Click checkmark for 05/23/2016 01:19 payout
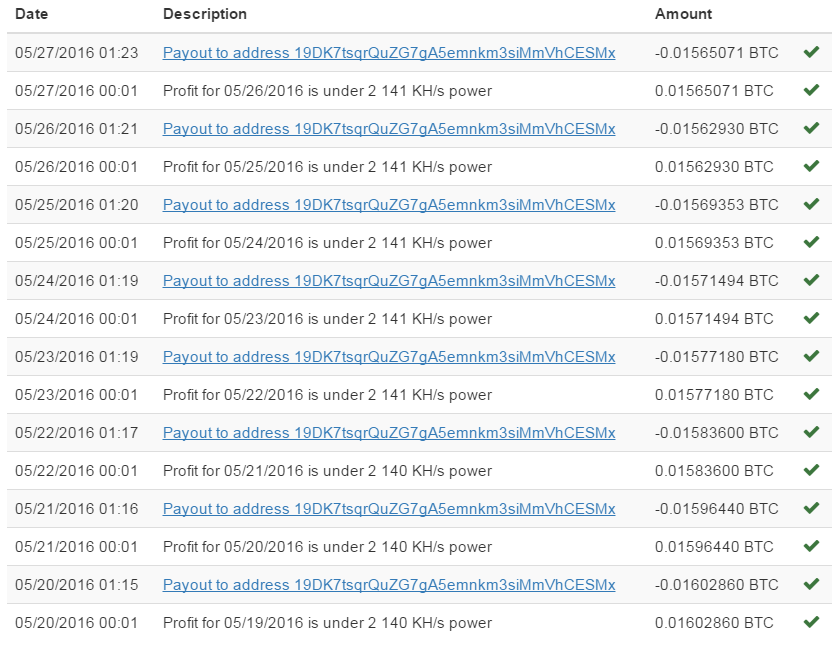 (x=811, y=356)
